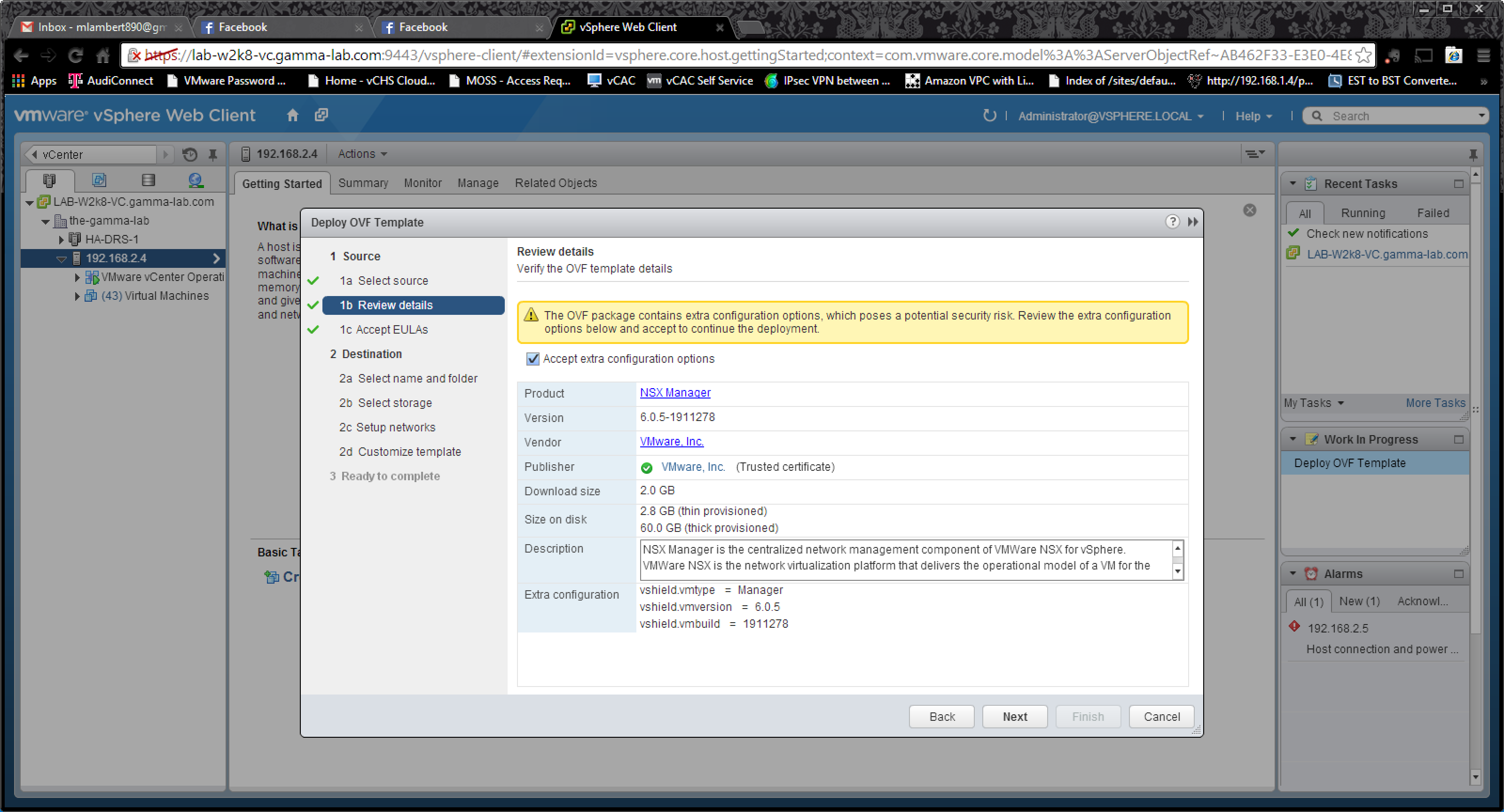Screen dimensions: 1504x812
Task: Click the navigator history icon
Action: click(189, 155)
